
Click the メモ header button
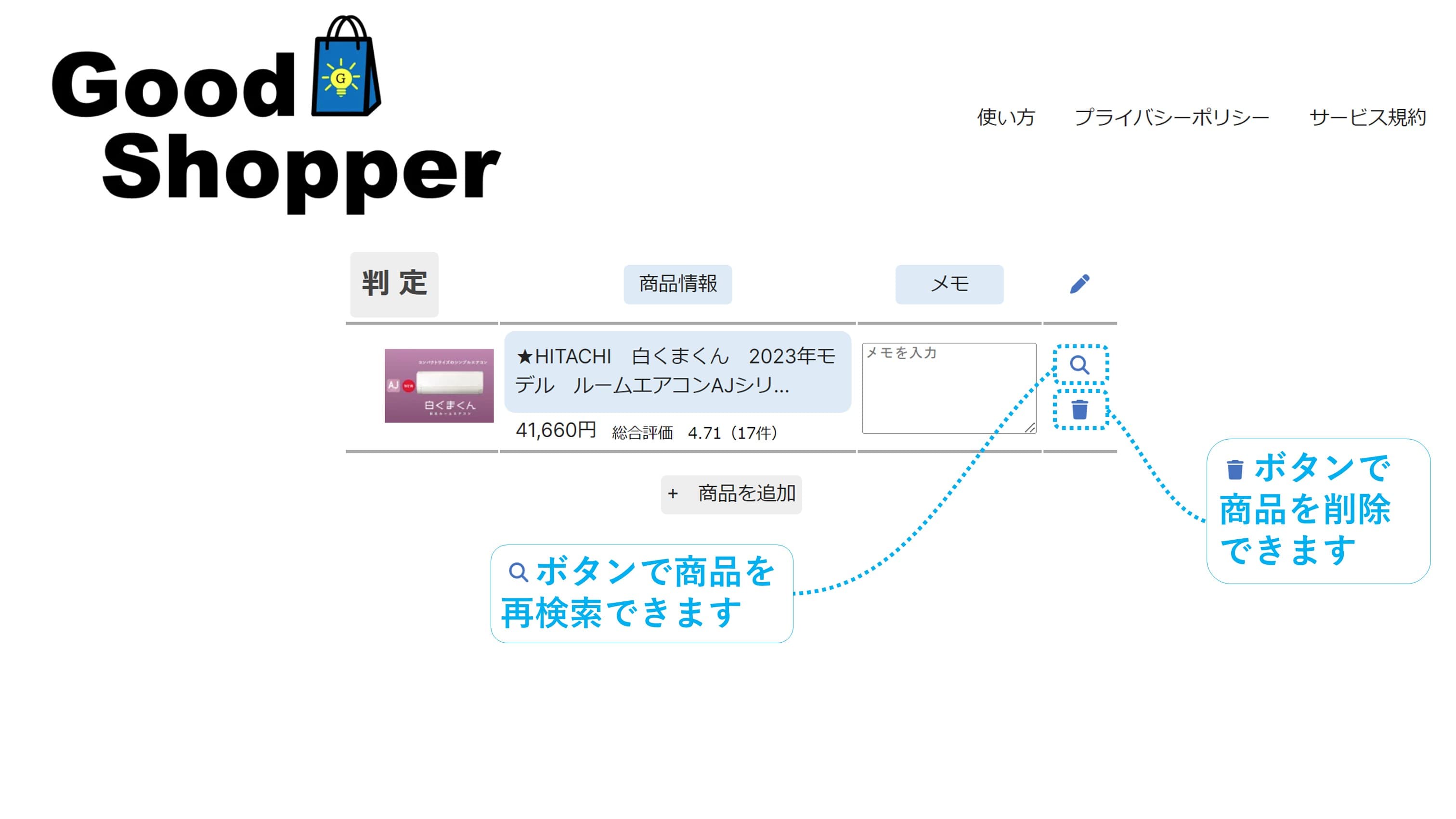point(949,284)
